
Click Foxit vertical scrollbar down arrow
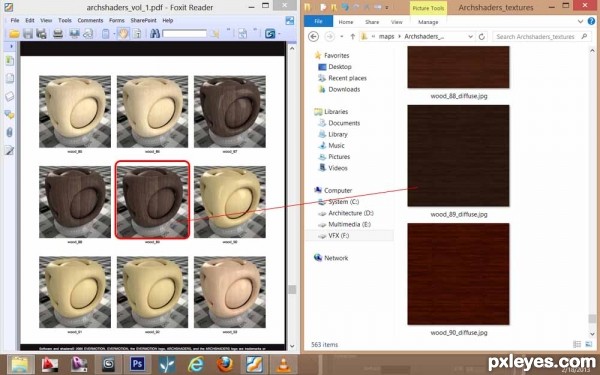[x=292, y=346]
